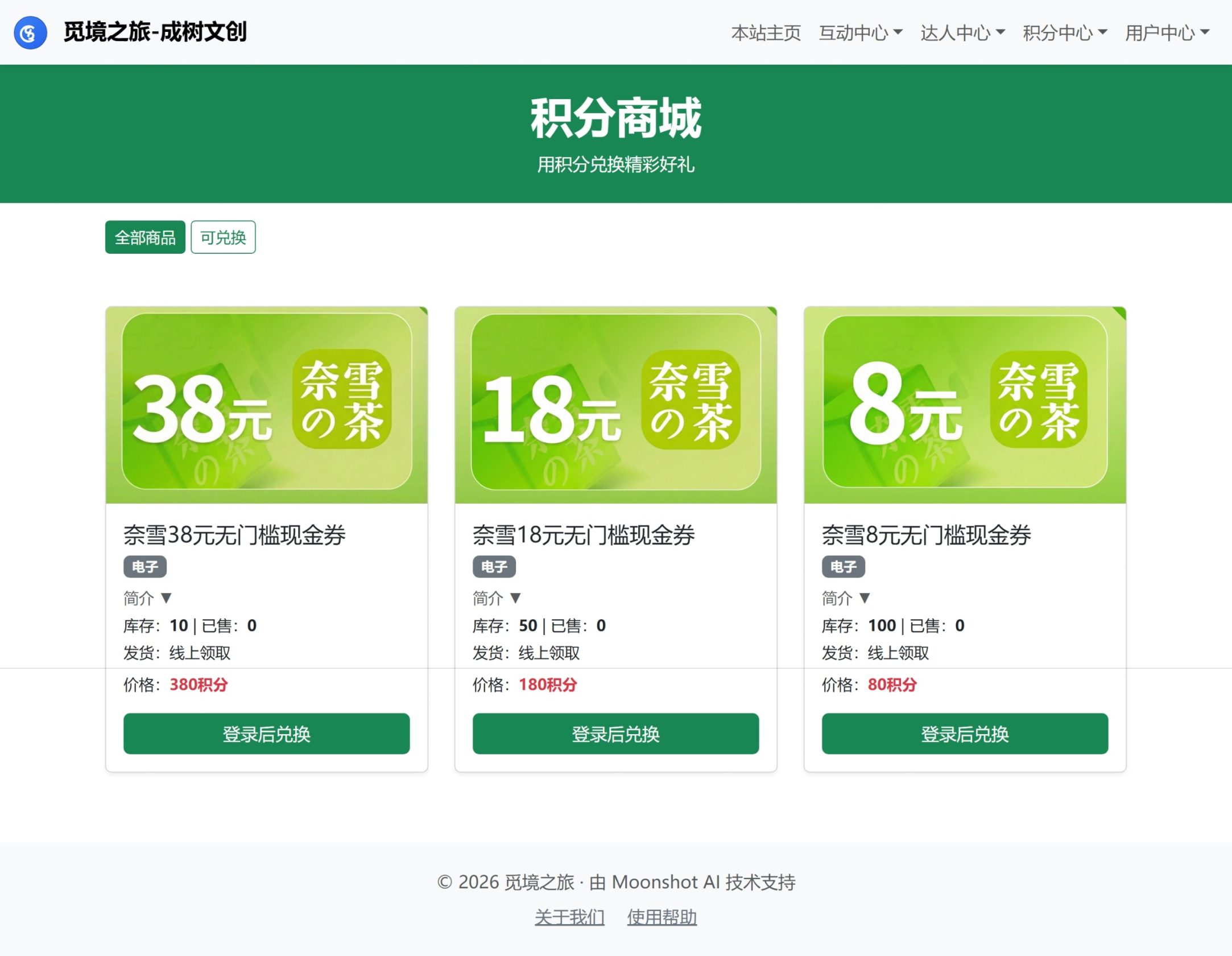Click the 本站主页 navigation entry
1232x956 pixels.
[x=766, y=34]
